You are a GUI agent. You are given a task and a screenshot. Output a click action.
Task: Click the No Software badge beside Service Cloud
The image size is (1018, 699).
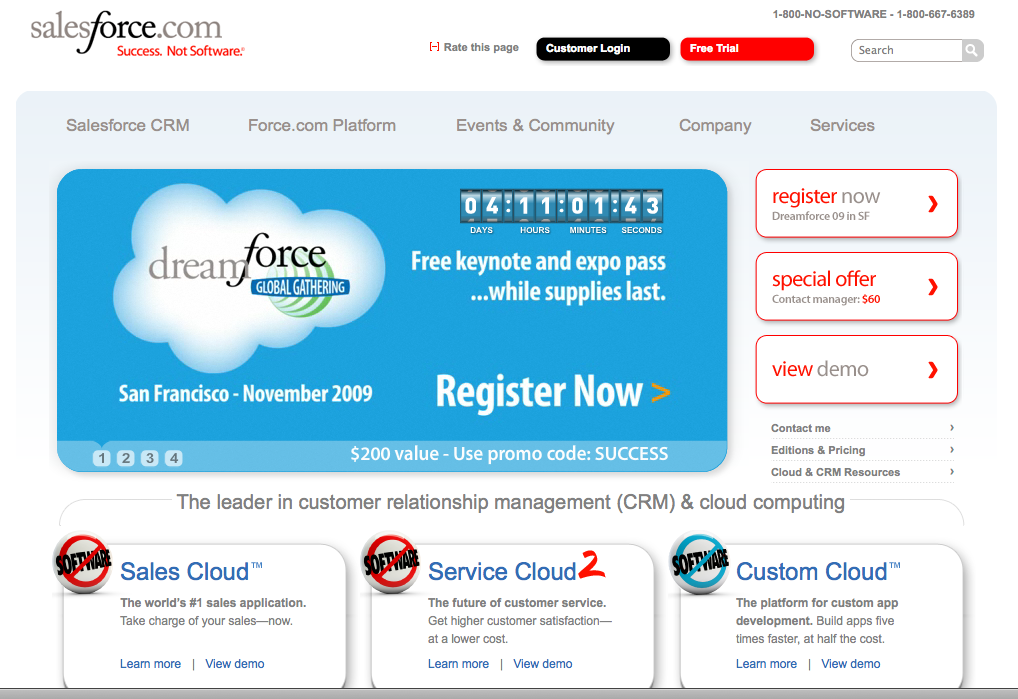pyautogui.click(x=391, y=562)
